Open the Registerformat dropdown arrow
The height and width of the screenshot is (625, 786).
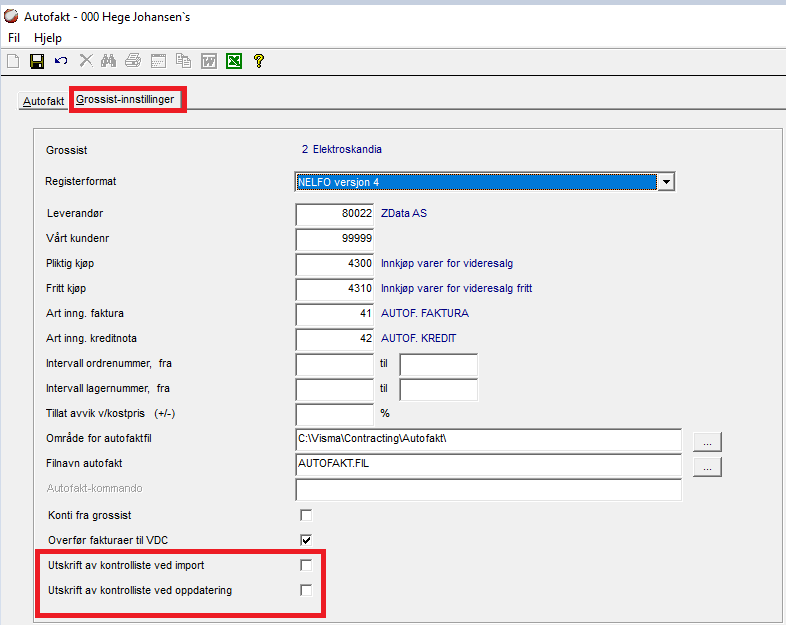tap(666, 182)
